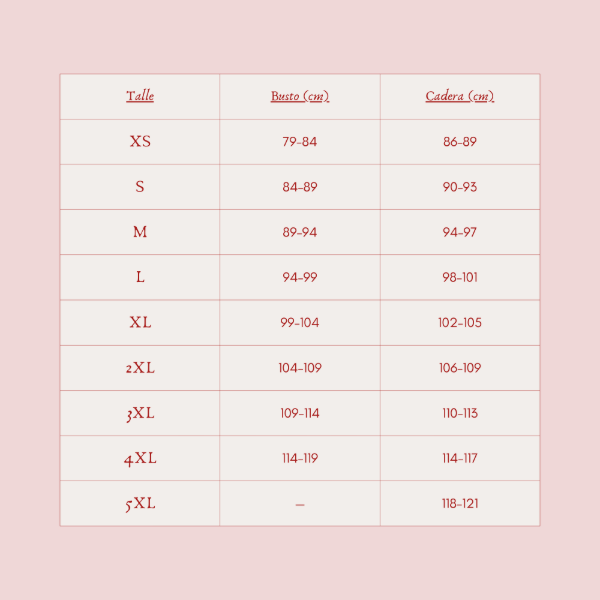Image resolution: width=600 pixels, height=600 pixels.
Task: Select the 3XL size cell
Action: click(140, 413)
